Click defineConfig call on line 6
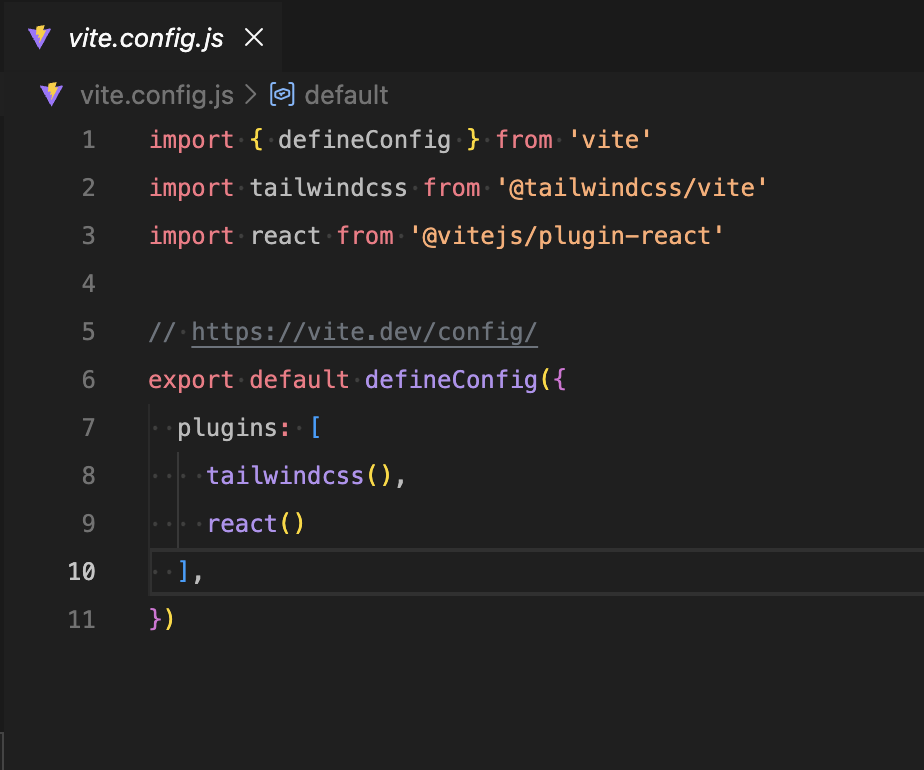 click(451, 380)
